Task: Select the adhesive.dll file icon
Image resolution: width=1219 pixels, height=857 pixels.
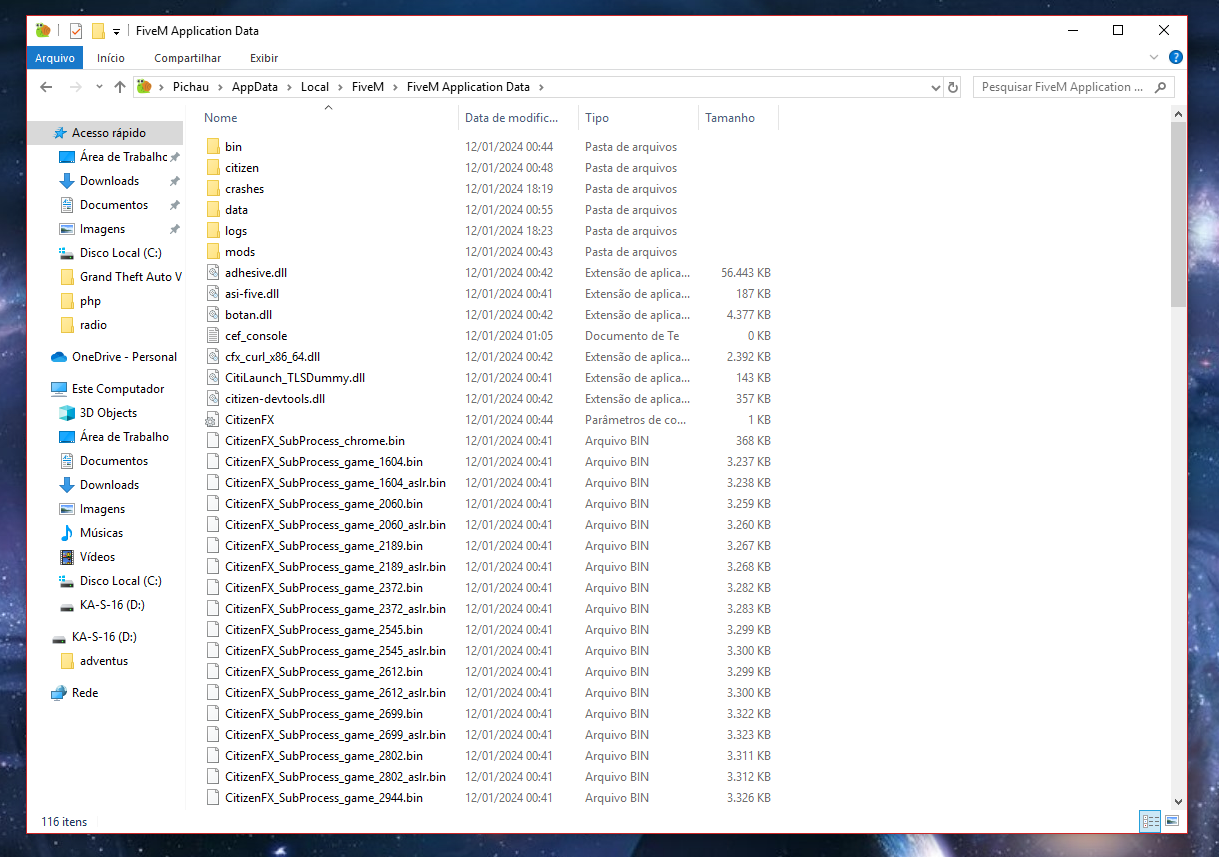Action: (212, 273)
